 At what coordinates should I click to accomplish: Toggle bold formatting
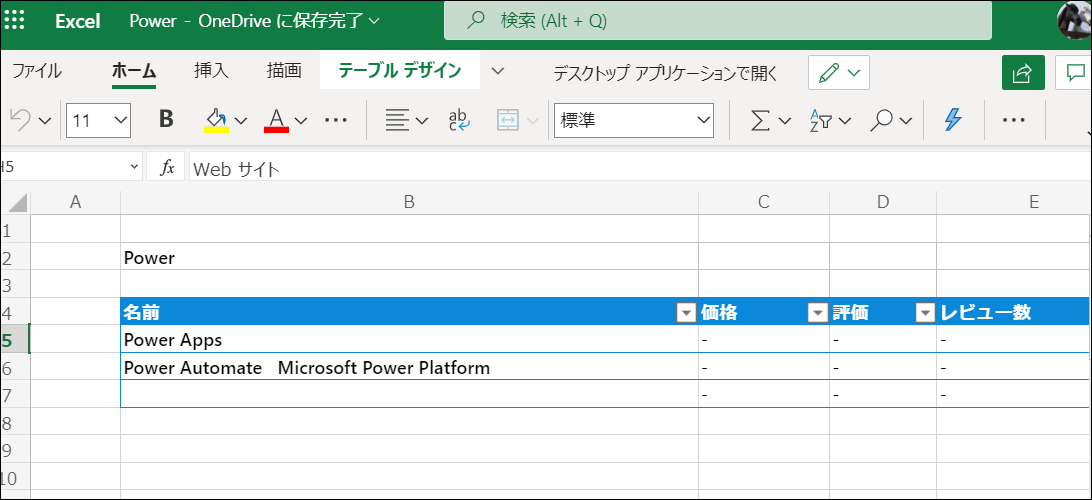coord(166,119)
